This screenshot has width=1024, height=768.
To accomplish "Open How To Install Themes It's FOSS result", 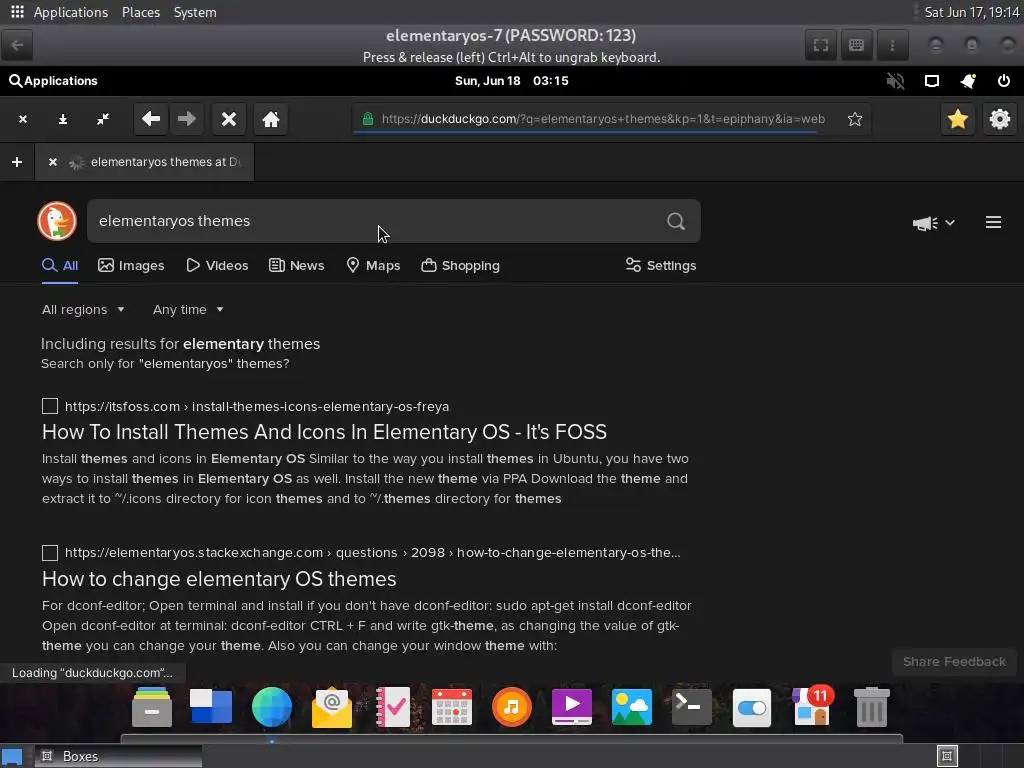I will click(x=324, y=432).
